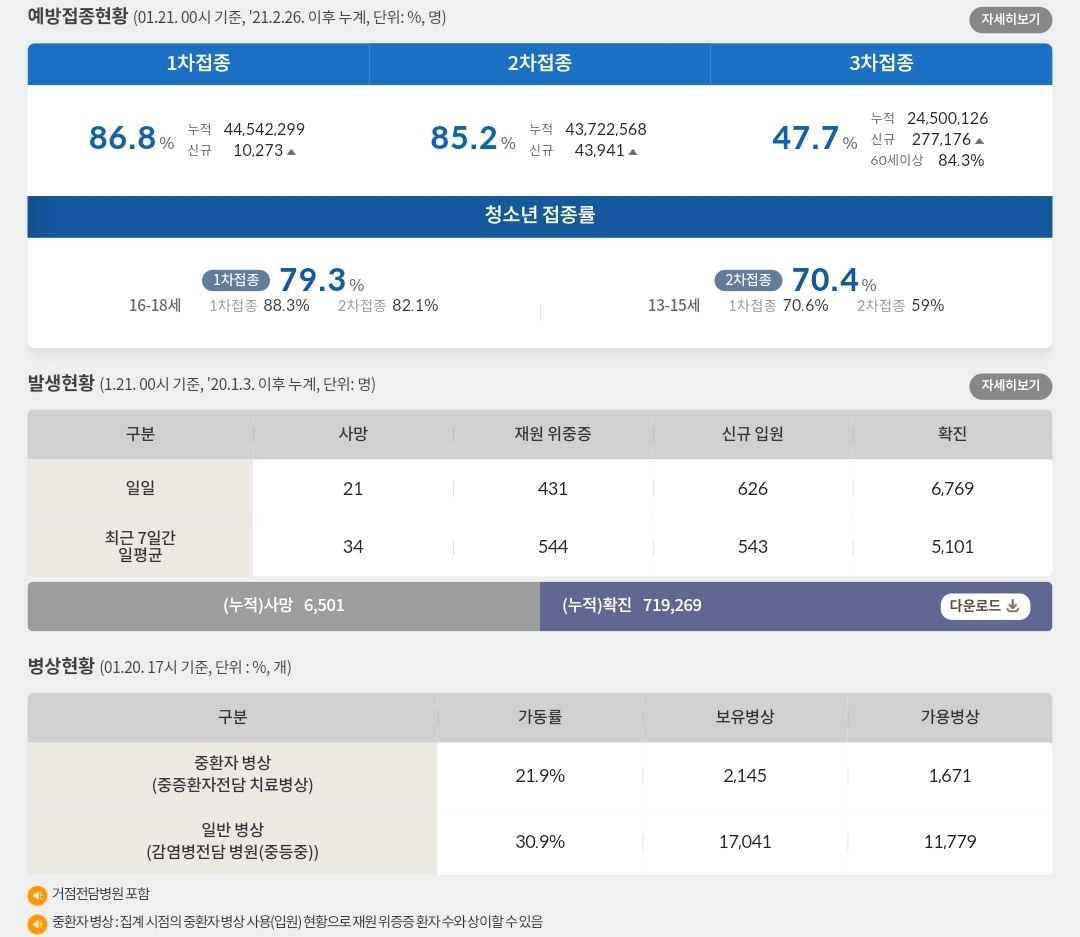
Task: Click the 일일 row label
Action: 140,488
